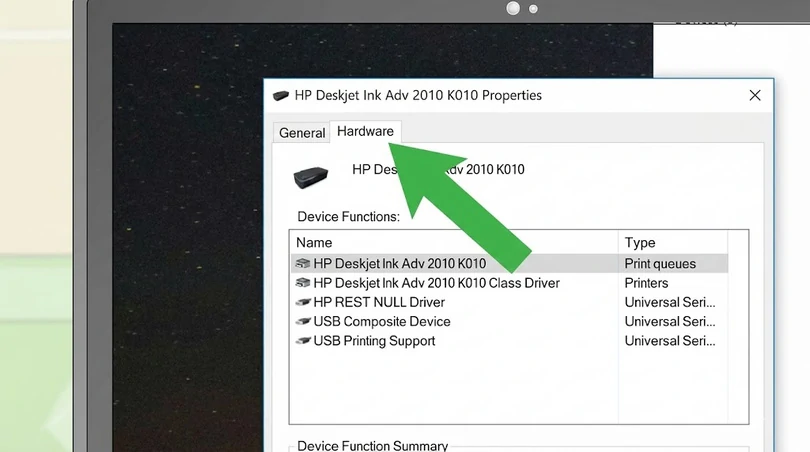This screenshot has width=810, height=452.
Task: Click the Print queues type cell
Action: (x=660, y=264)
